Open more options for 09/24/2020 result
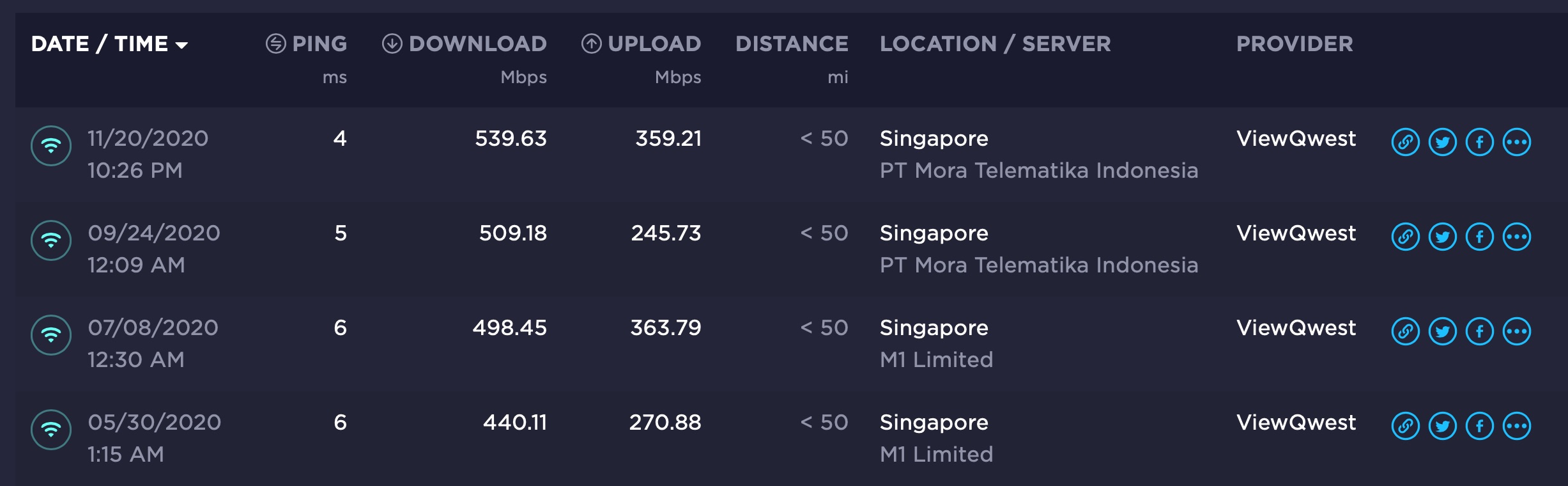This screenshot has height=486, width=1568. pos(1516,237)
